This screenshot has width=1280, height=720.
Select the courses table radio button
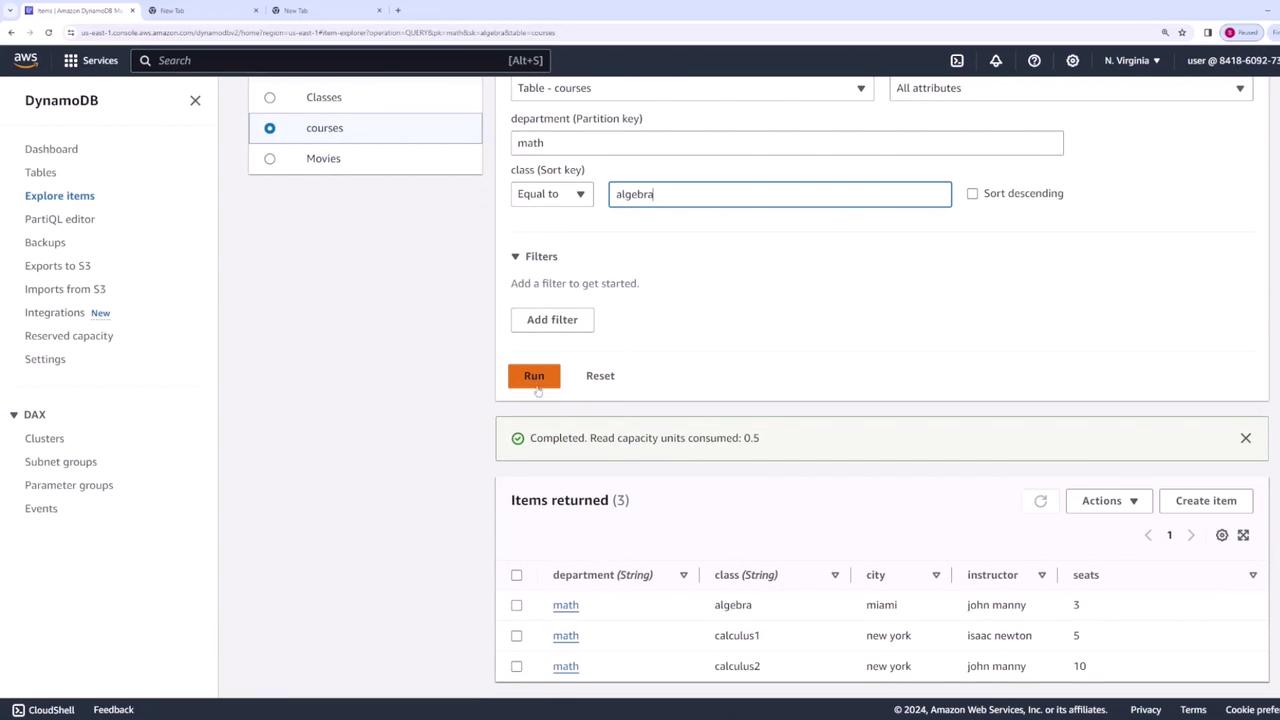270,128
